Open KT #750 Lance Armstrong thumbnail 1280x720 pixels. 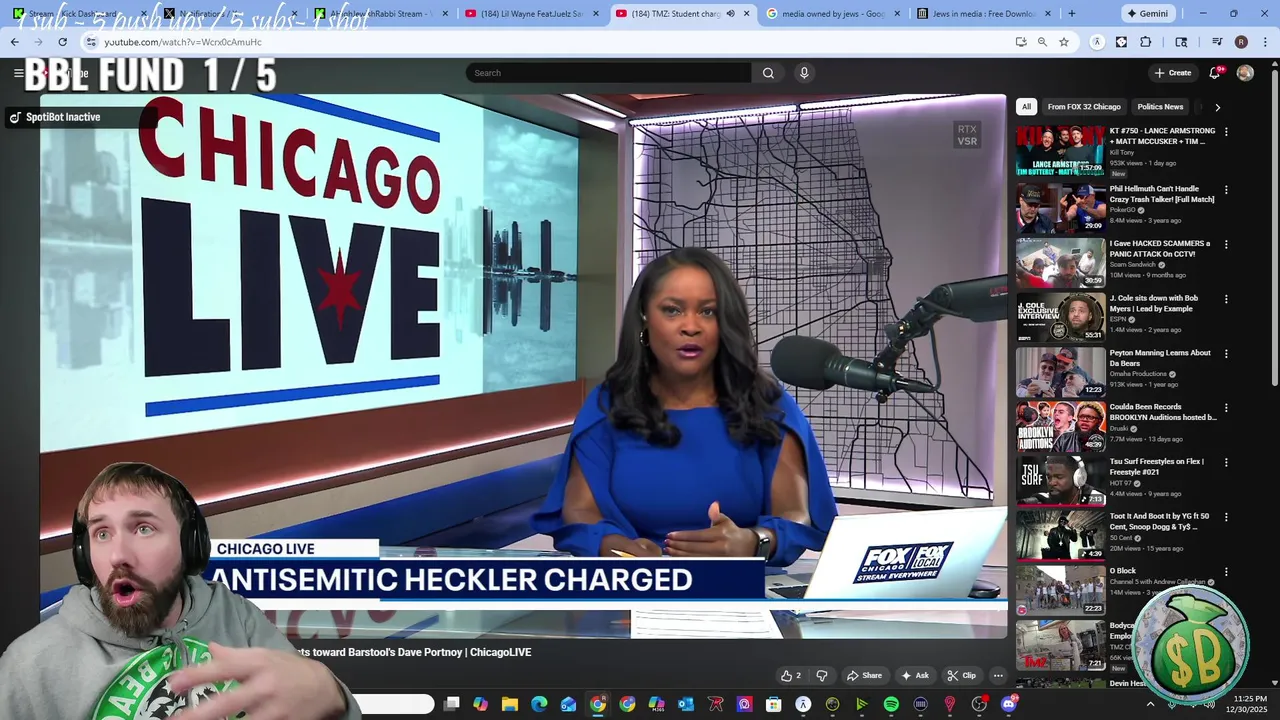click(1061, 150)
